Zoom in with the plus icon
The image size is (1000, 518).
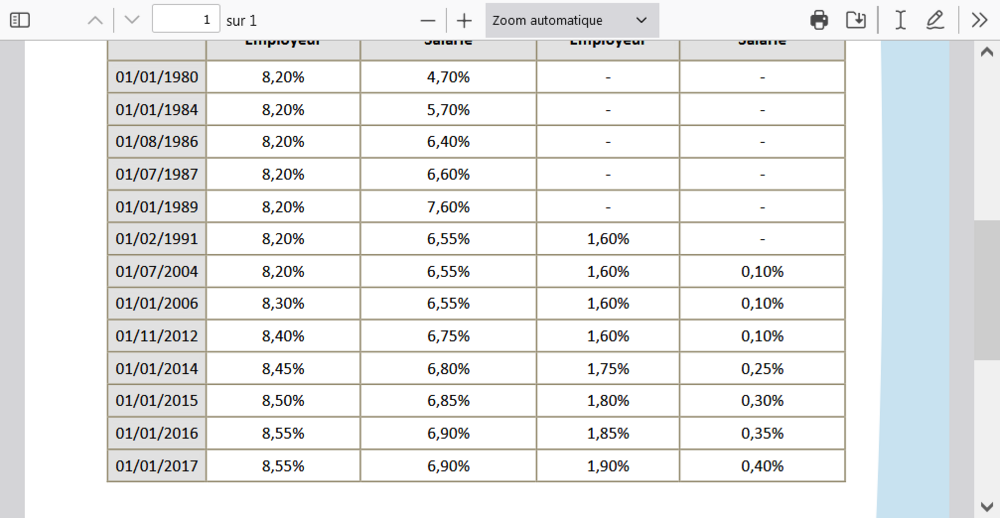tap(464, 20)
